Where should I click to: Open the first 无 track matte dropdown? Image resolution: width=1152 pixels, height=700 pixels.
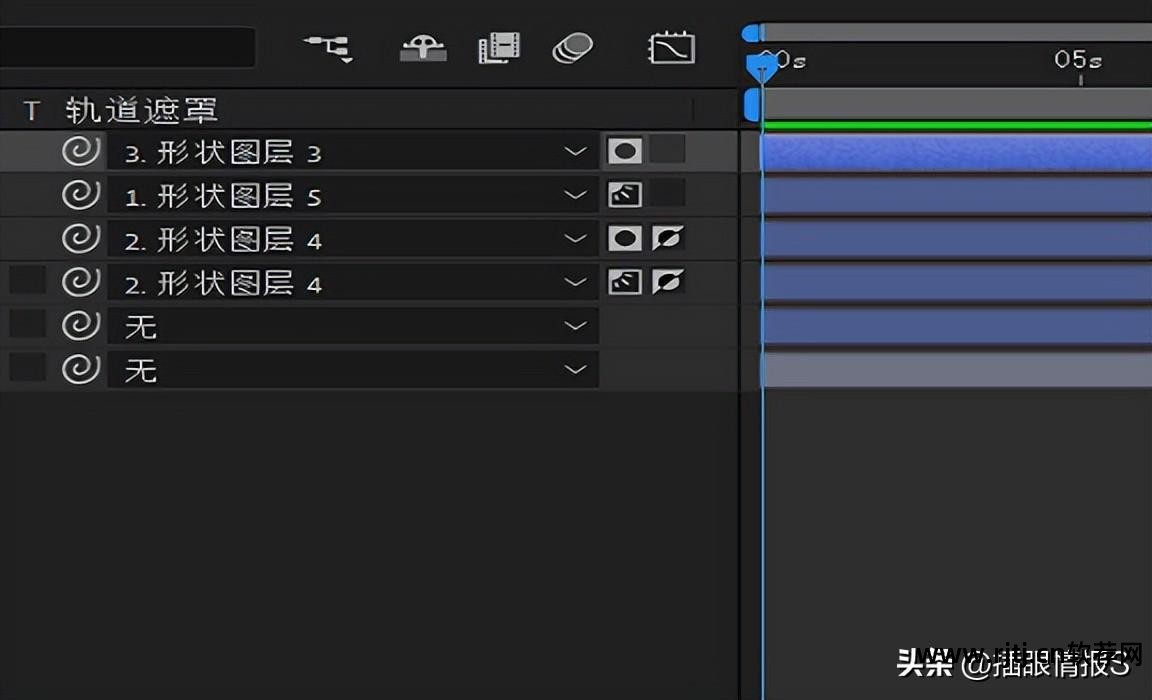click(575, 326)
